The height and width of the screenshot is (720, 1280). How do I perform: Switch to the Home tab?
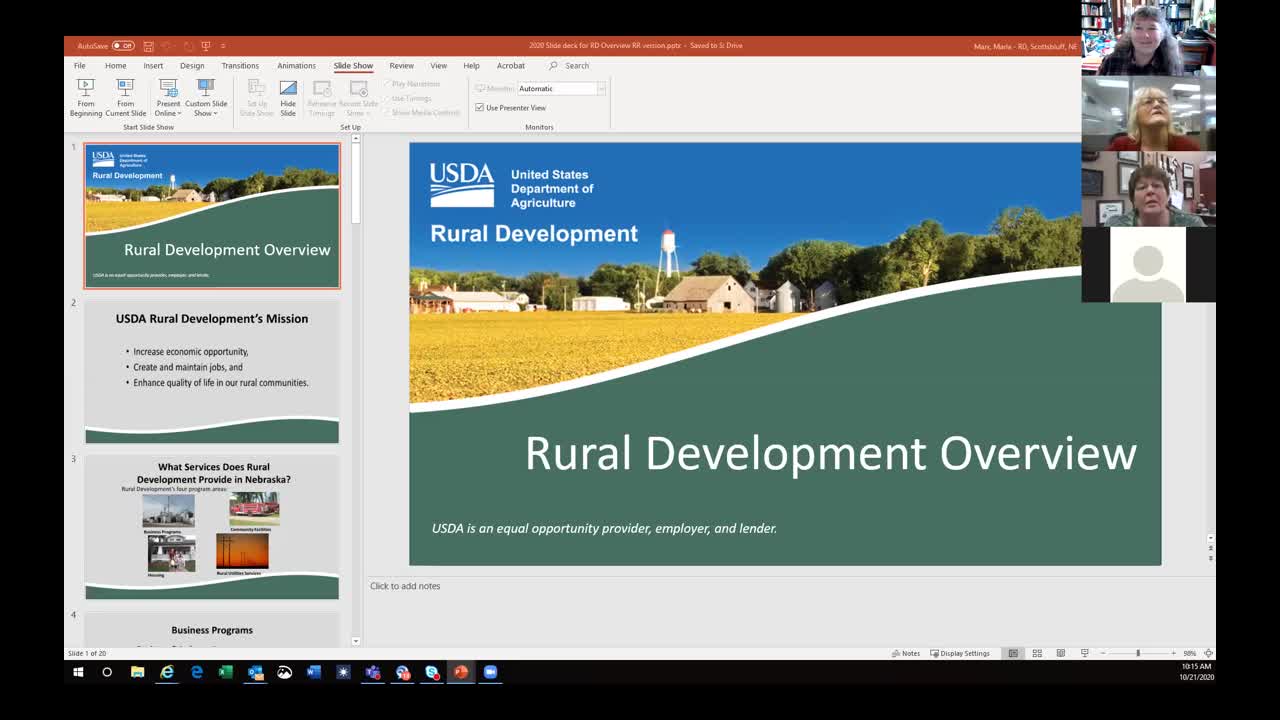(x=116, y=66)
